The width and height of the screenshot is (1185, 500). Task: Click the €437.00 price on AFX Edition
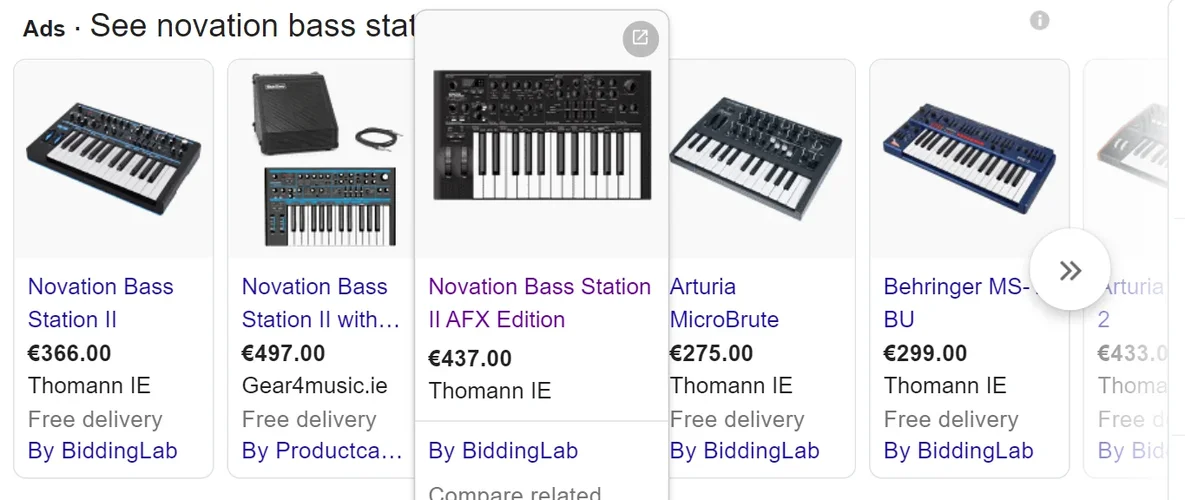point(470,358)
